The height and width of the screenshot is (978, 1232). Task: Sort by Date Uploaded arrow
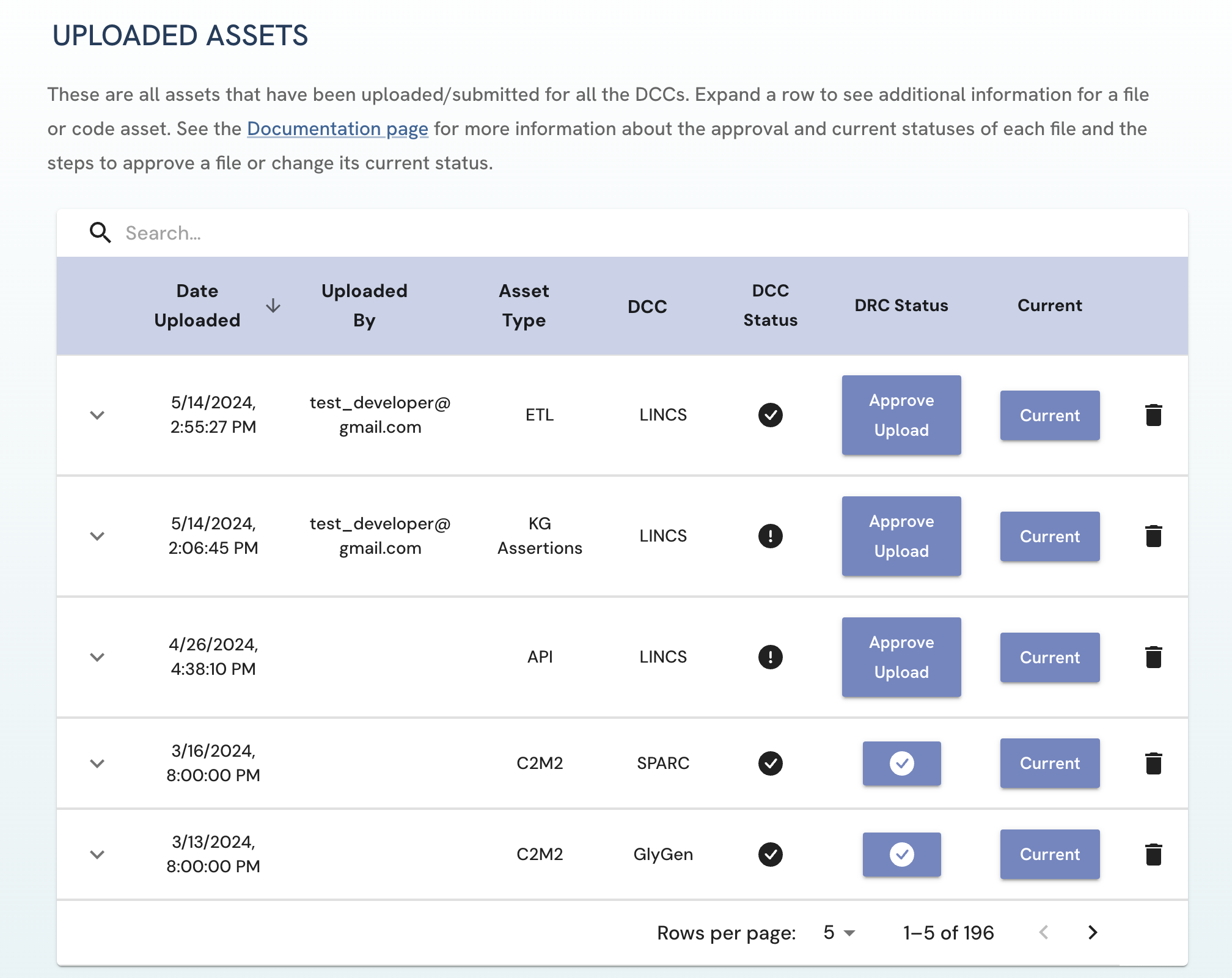[273, 306]
